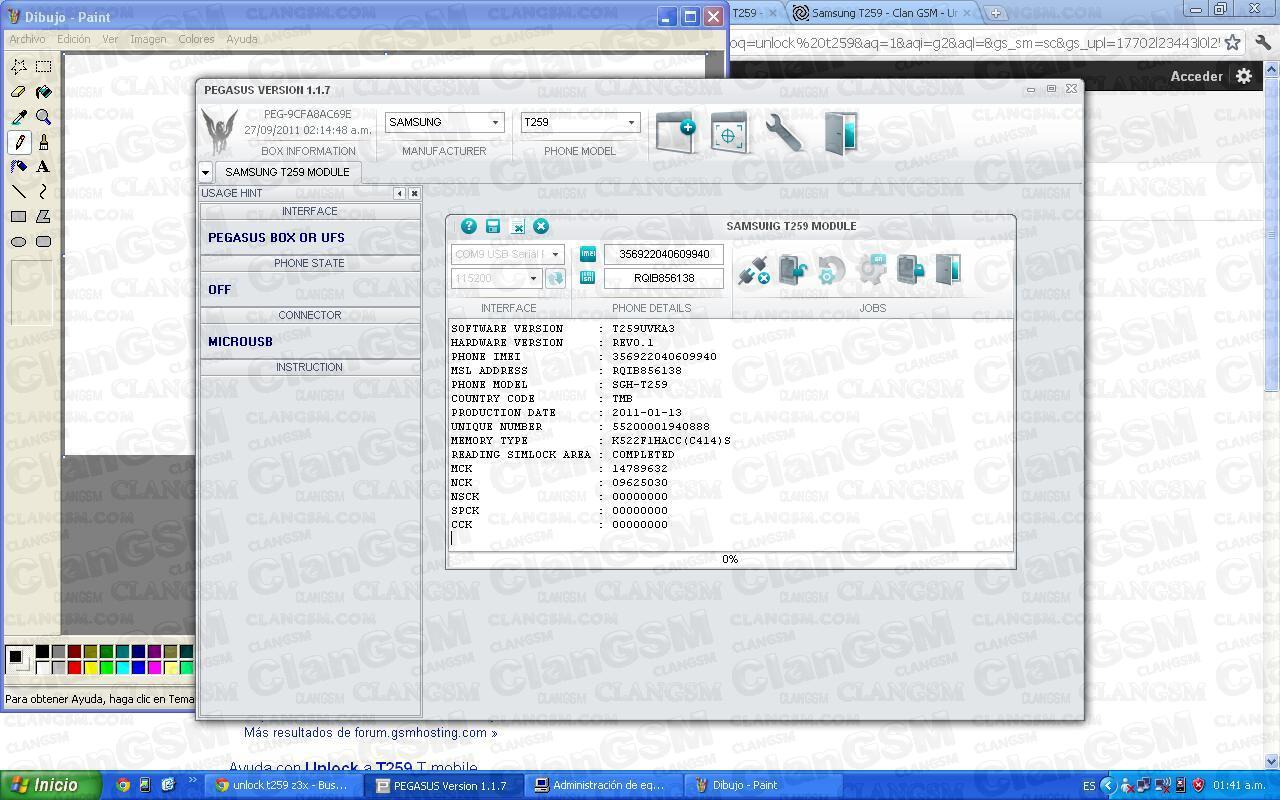Viewport: 1280px width, 800px height.
Task: Click the serial field RQIB856138
Action: coord(664,278)
